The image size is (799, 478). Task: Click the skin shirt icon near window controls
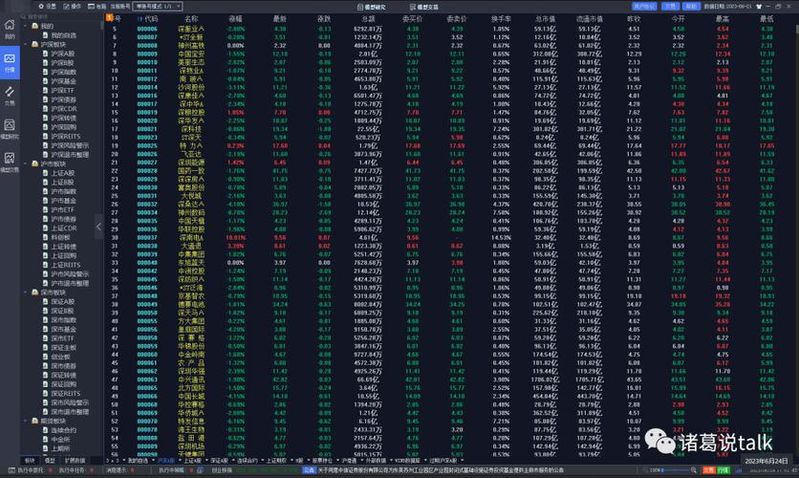tap(759, 6)
